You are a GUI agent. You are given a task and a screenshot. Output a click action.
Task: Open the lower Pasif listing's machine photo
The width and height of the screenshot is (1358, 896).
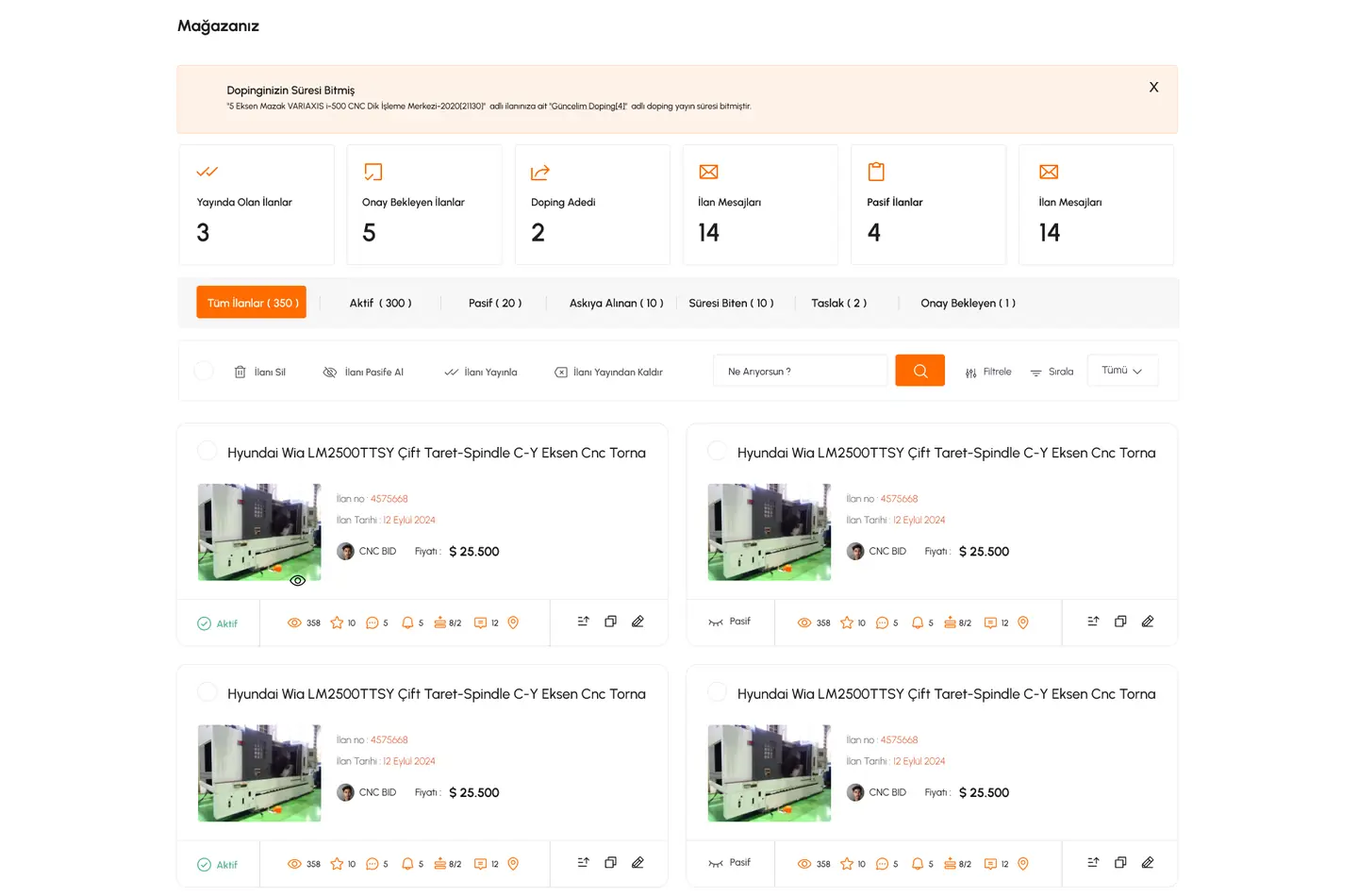(x=770, y=773)
